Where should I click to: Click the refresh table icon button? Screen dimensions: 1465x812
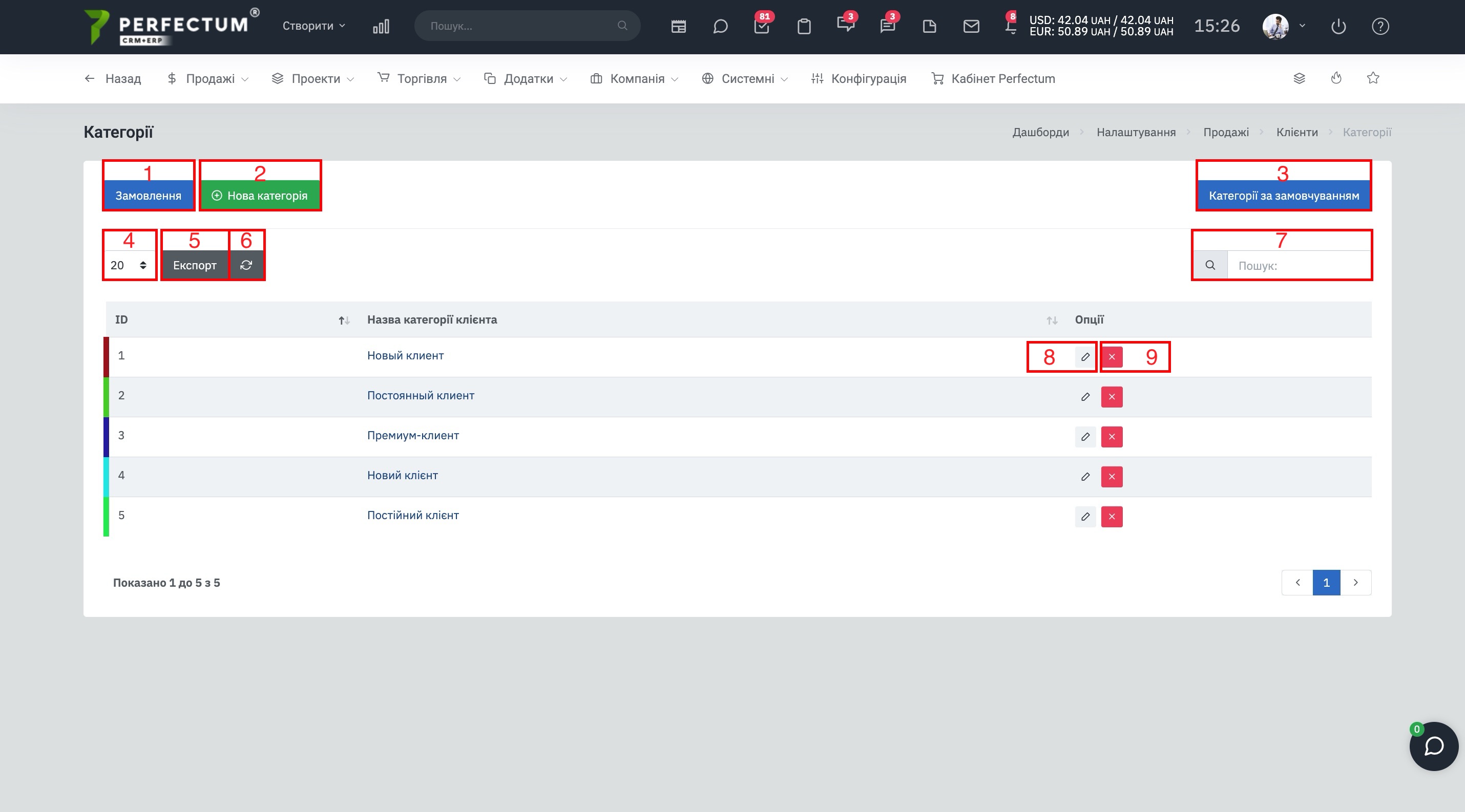pos(246,265)
